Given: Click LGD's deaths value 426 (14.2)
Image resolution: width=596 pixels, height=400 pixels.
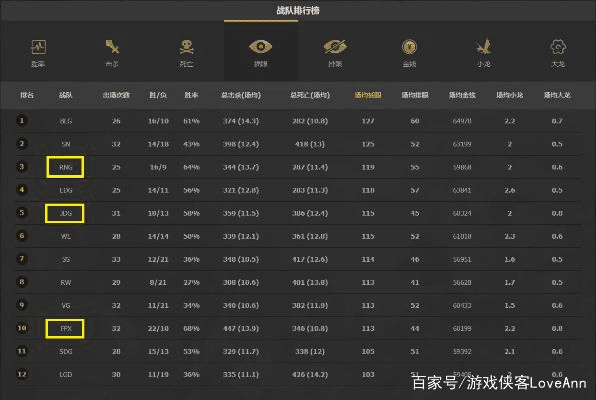Looking at the screenshot, I should (310, 375).
